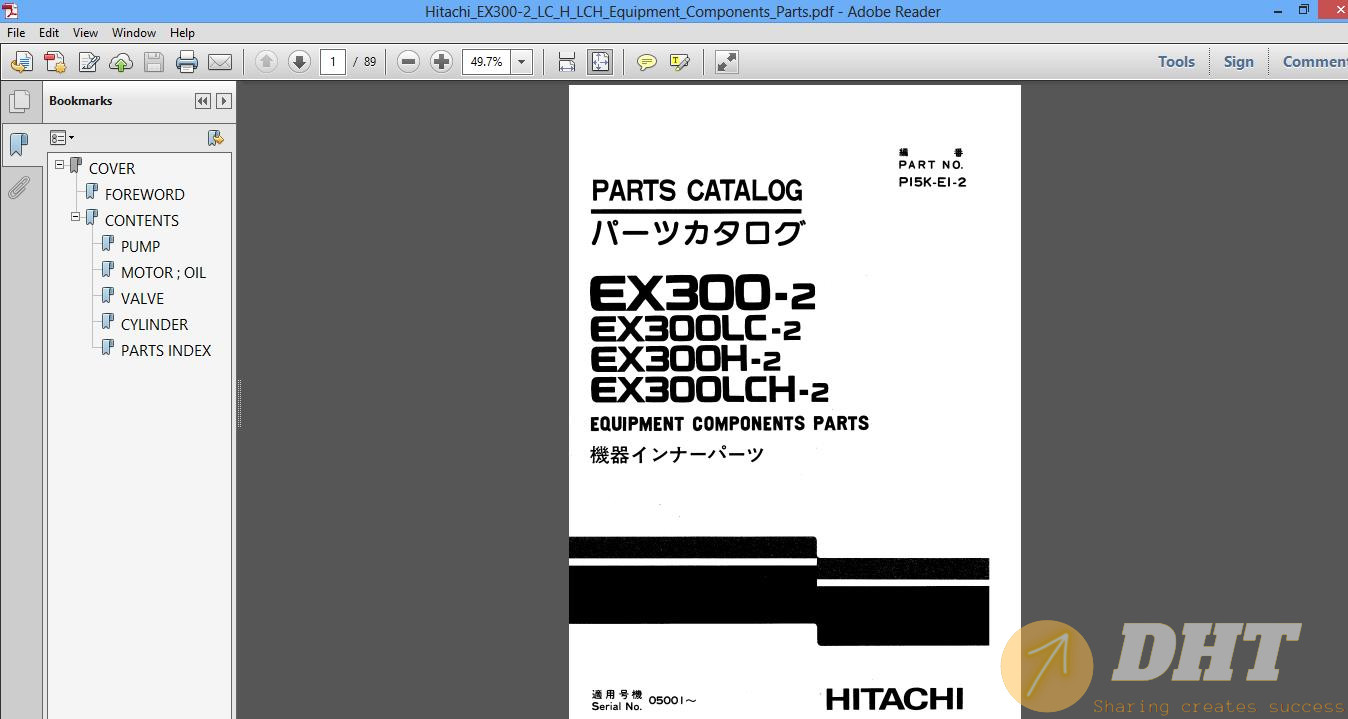Open the Edit menu
Image resolution: width=1348 pixels, height=719 pixels.
coord(49,33)
